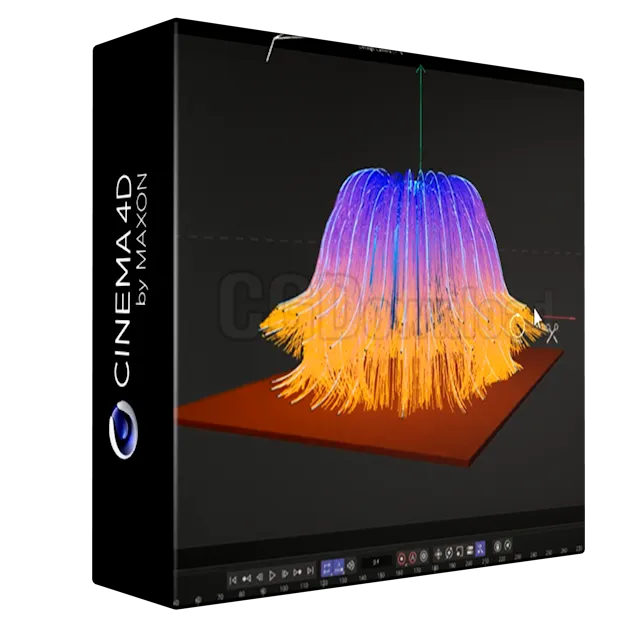630x630 pixels.
Task: Play the animation forwards
Action: [x=272, y=575]
